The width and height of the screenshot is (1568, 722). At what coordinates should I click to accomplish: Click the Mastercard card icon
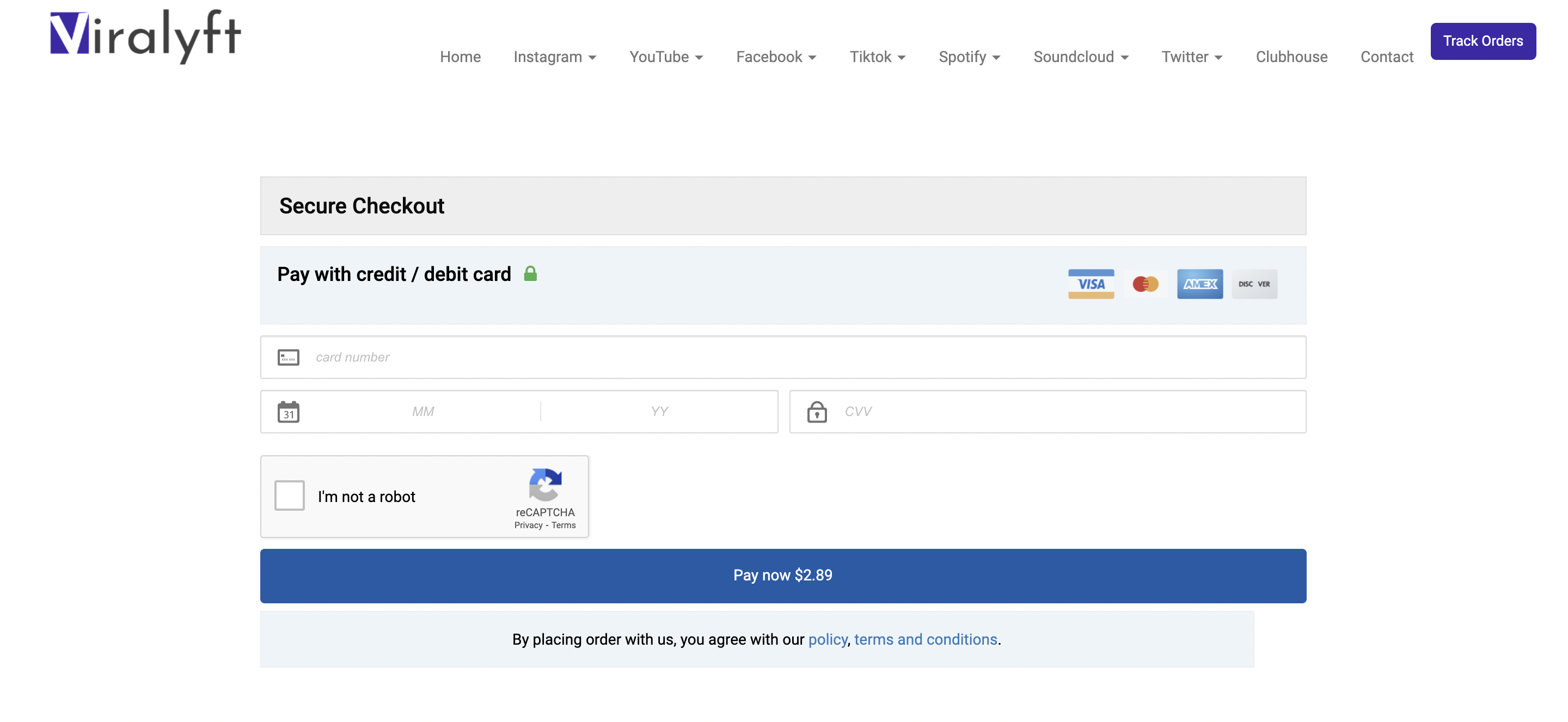point(1145,284)
